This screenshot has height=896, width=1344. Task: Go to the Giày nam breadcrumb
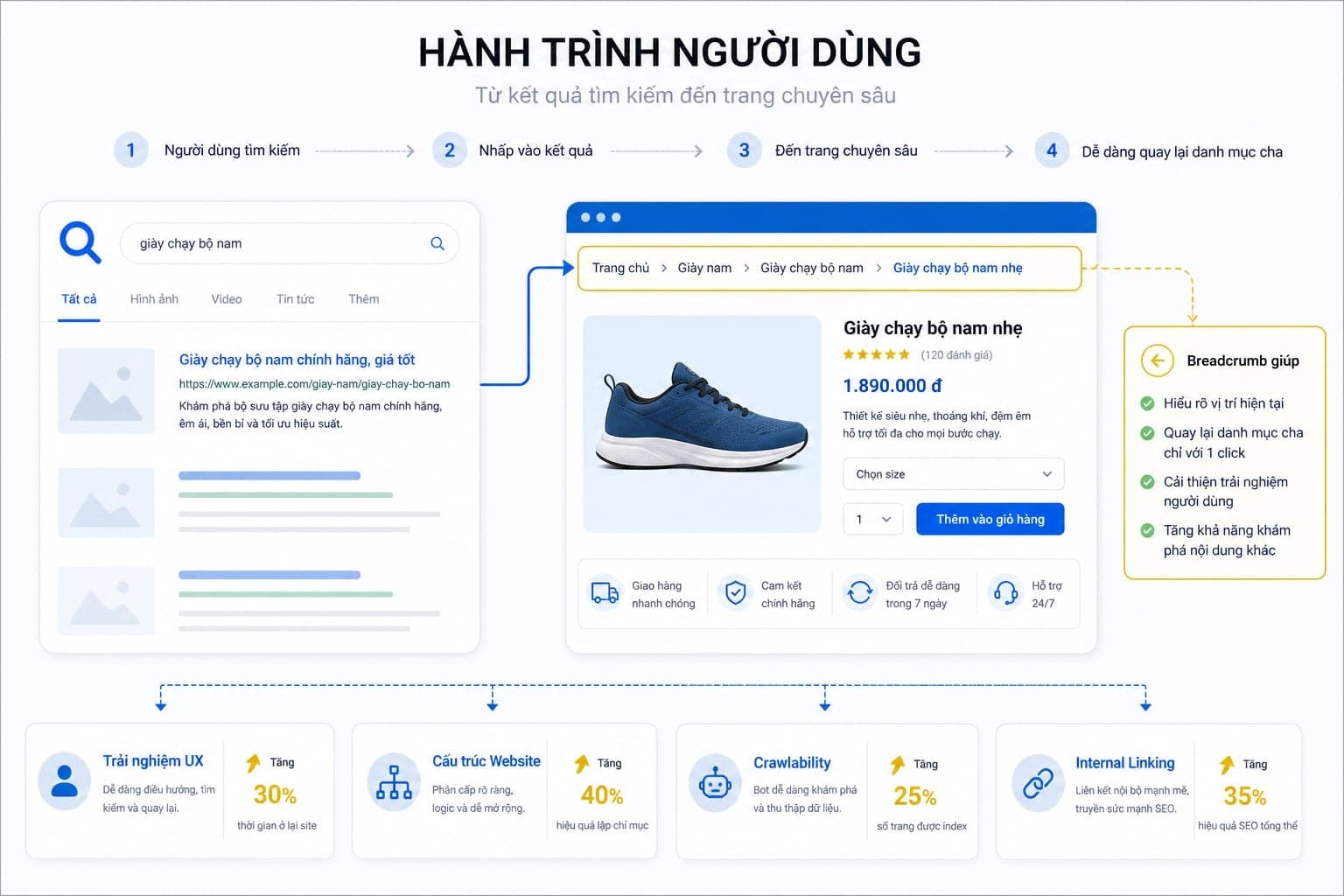[x=704, y=268]
